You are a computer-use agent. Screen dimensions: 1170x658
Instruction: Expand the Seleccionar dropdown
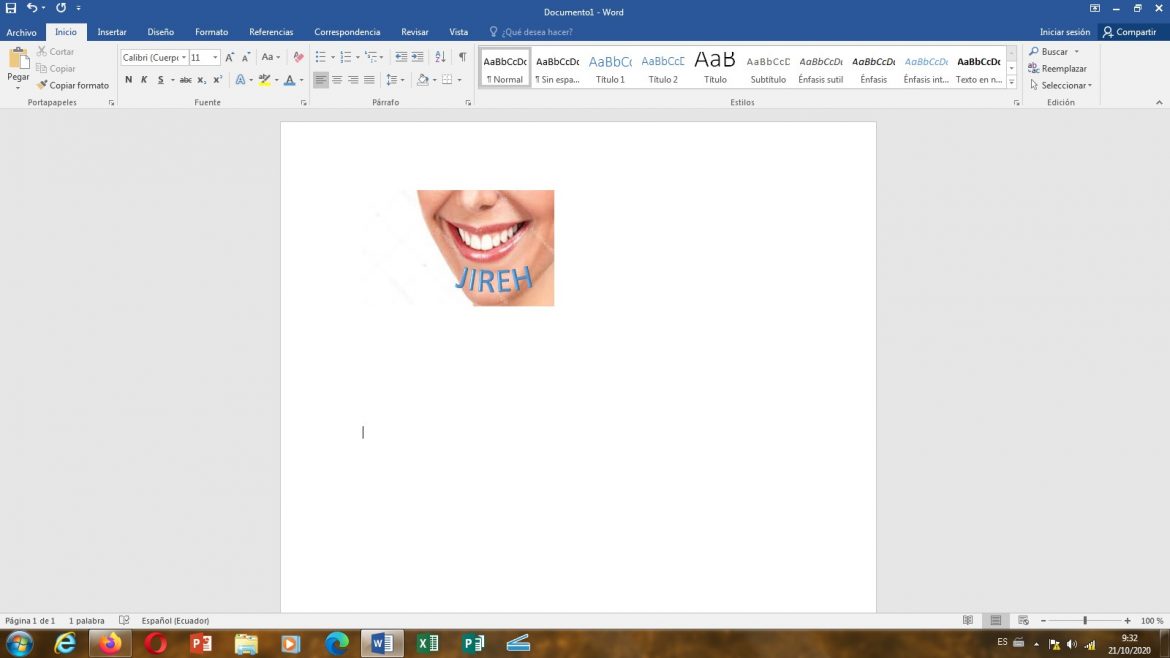click(1062, 85)
